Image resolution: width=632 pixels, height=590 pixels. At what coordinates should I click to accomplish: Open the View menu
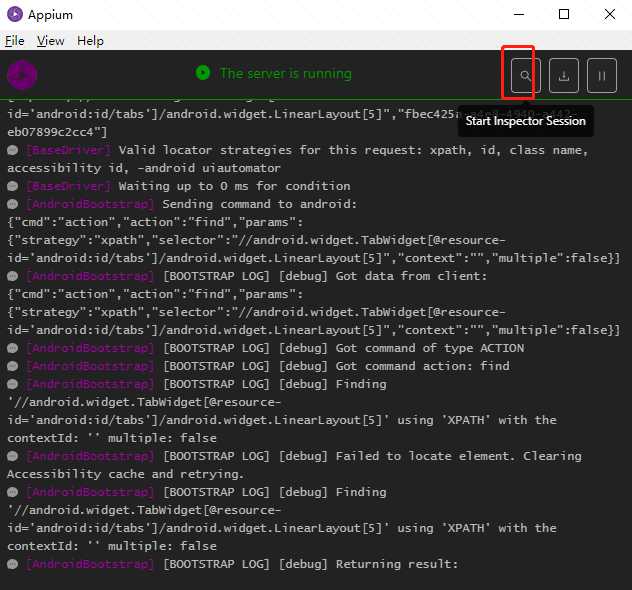50,41
